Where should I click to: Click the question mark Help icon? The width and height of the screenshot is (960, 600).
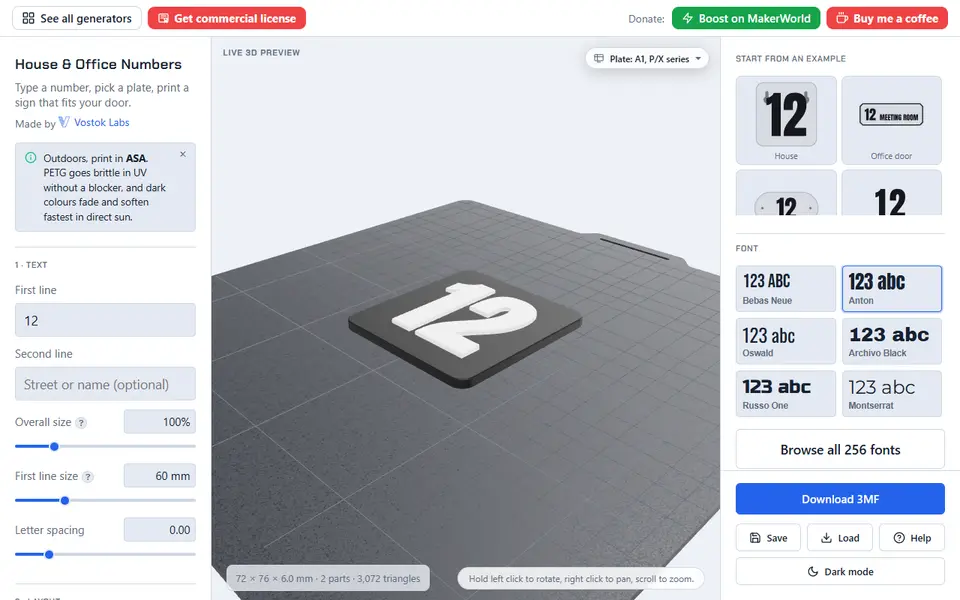tap(899, 538)
